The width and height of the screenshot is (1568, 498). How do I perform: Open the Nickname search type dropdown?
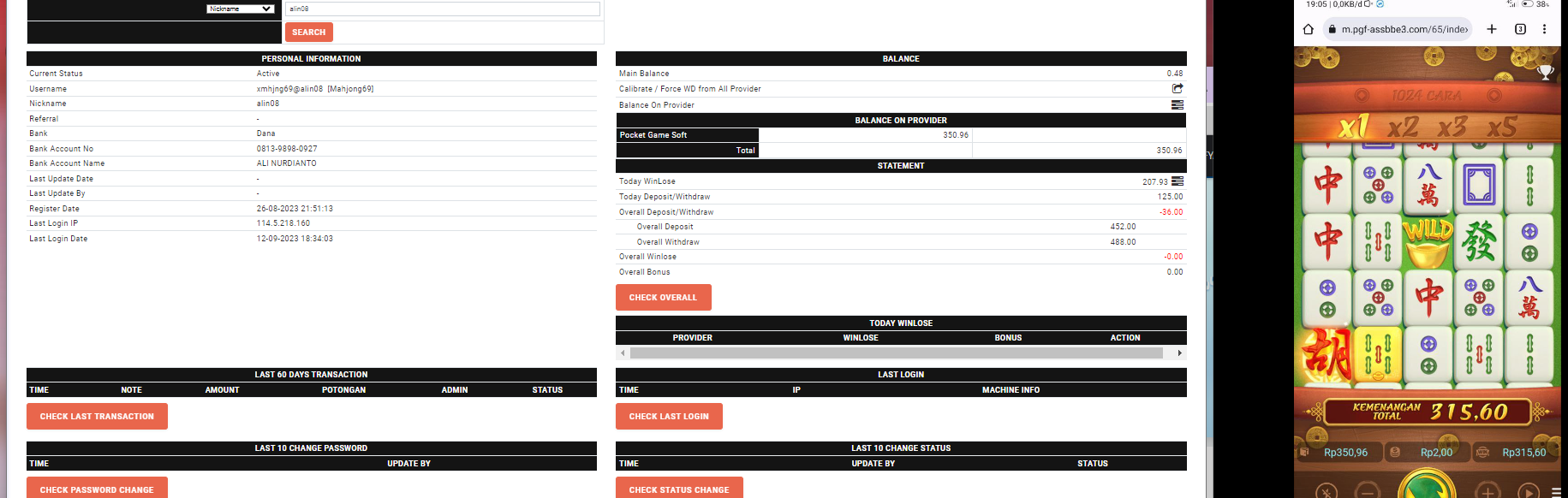click(x=241, y=9)
